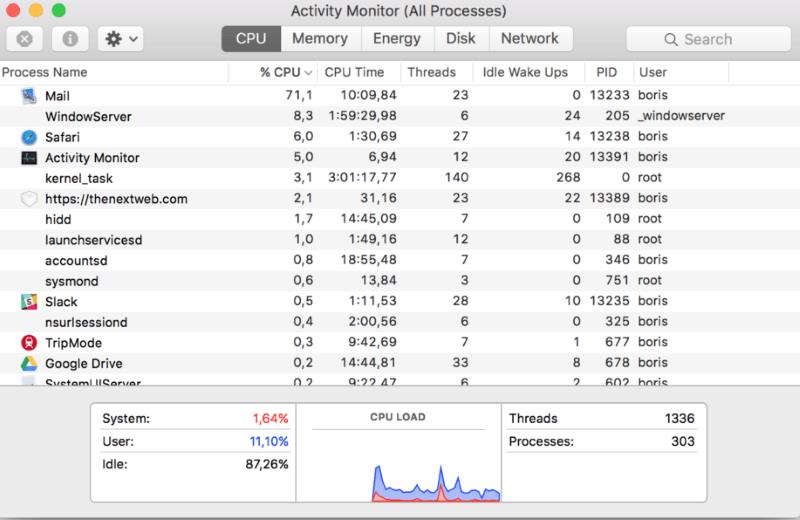Open process info inspector icon
The image size is (800, 520).
pyautogui.click(x=70, y=39)
